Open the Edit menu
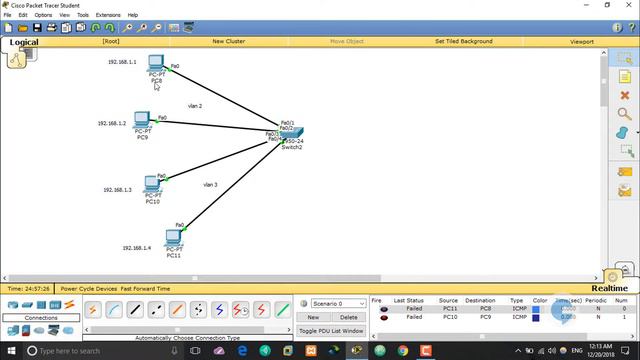 click(x=23, y=15)
